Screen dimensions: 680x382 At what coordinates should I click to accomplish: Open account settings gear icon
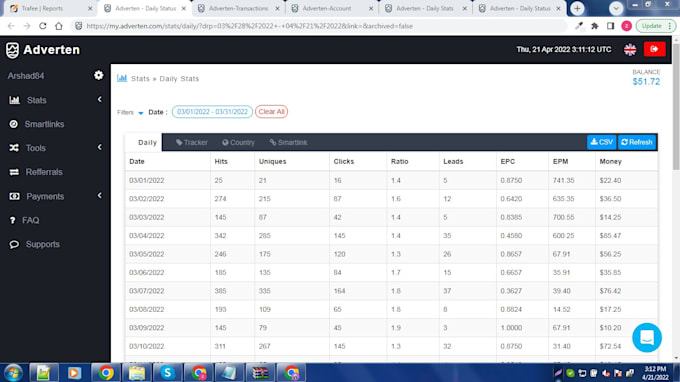(98, 75)
